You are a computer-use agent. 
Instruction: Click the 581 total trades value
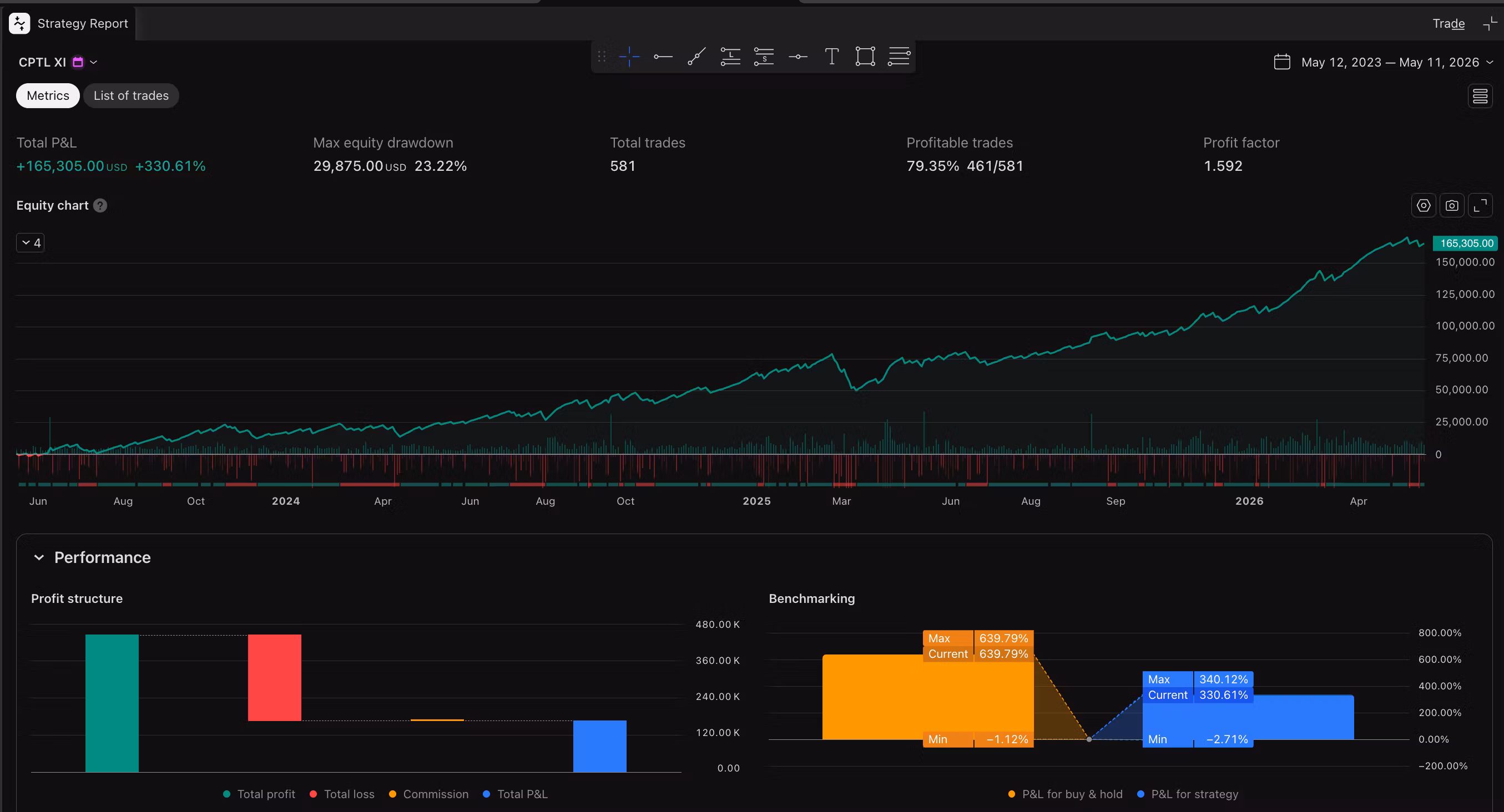coord(622,166)
